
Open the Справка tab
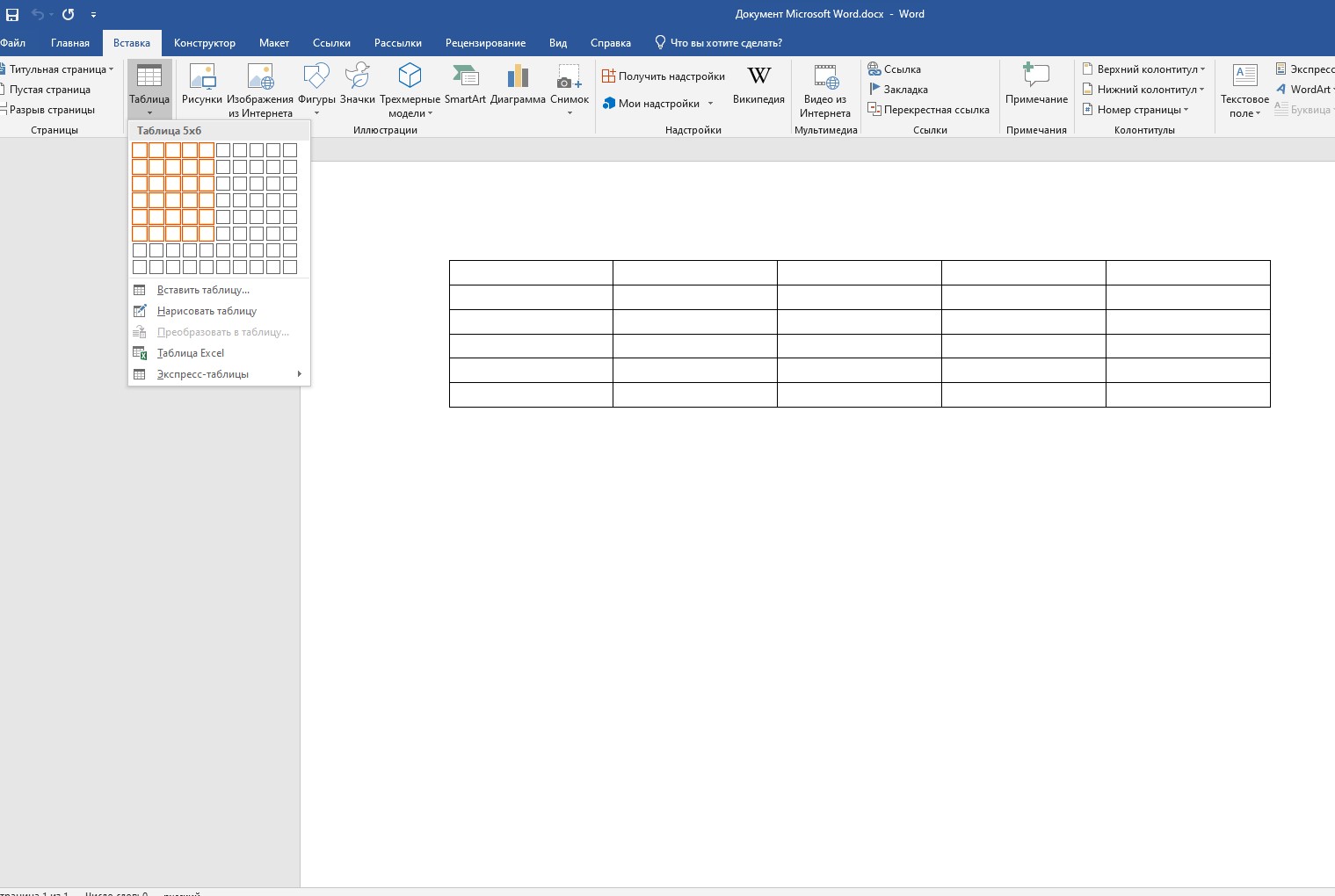pos(611,43)
